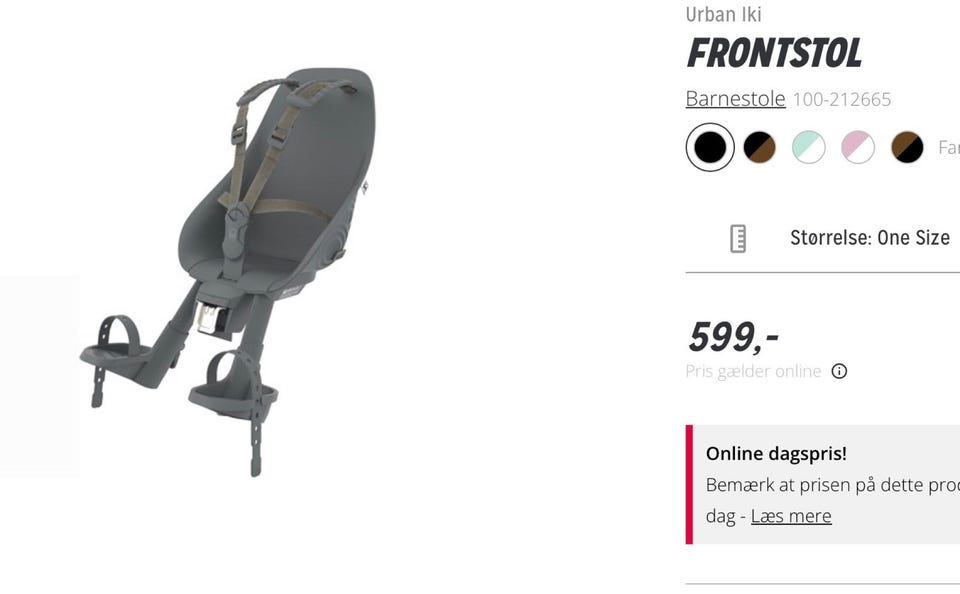Open the Barnestole category link
The image size is (960, 594).
[x=735, y=99]
